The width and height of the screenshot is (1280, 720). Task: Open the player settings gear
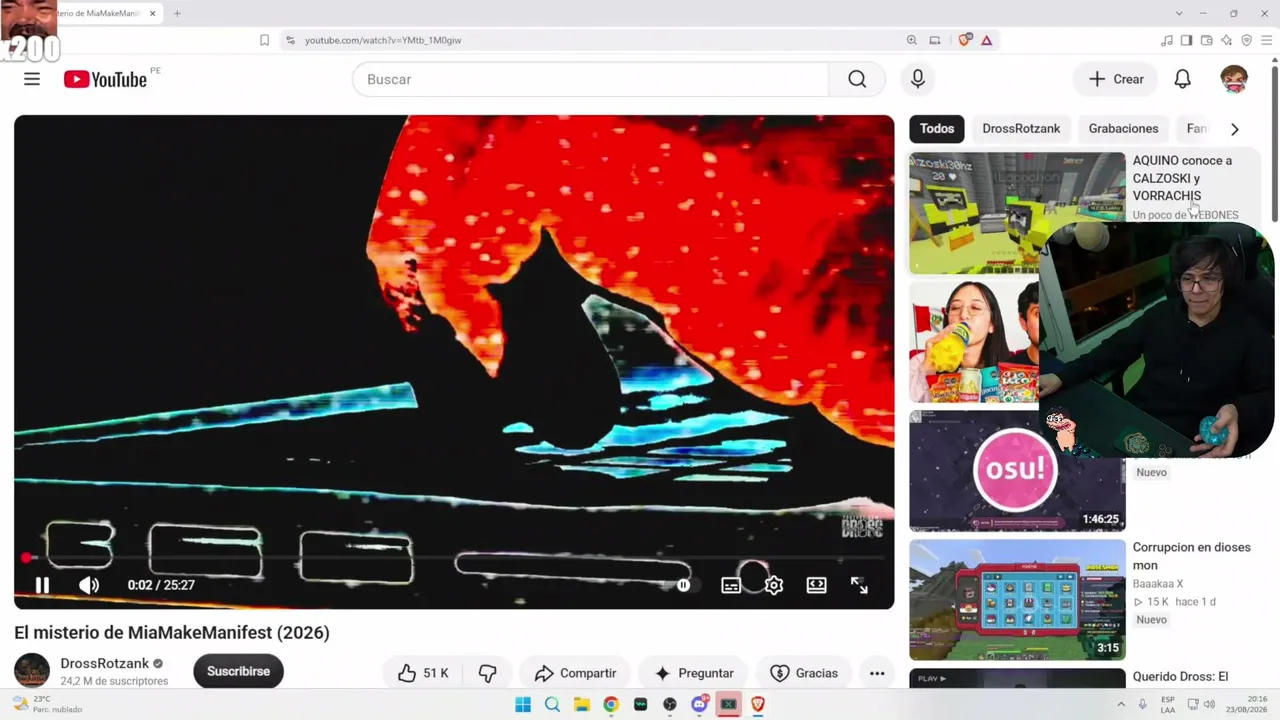(774, 585)
